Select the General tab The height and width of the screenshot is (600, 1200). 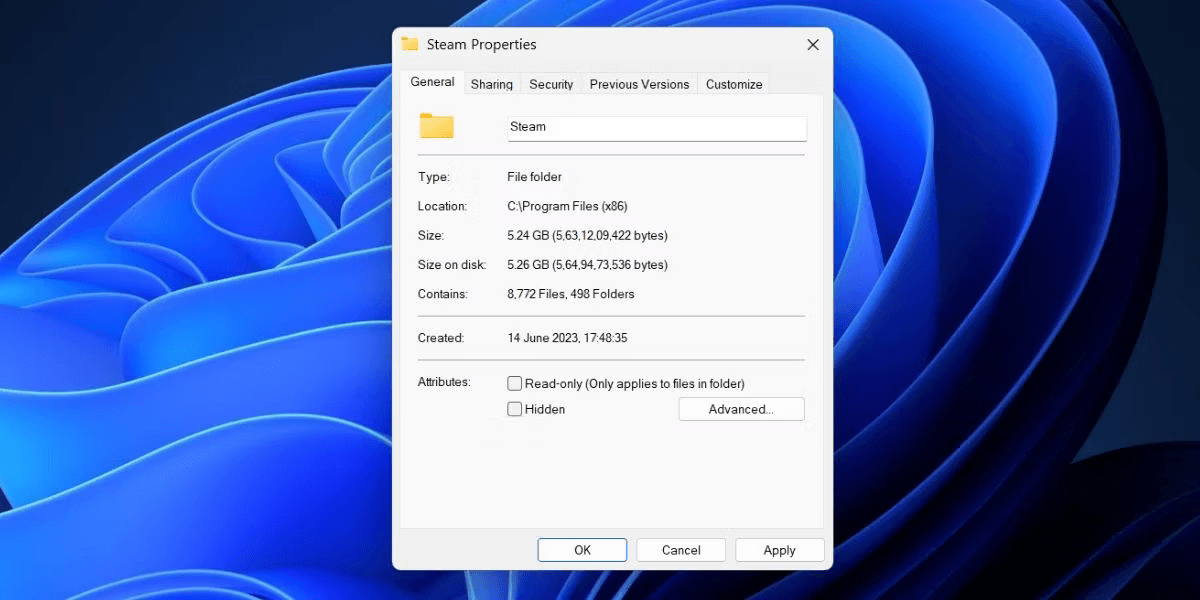(x=431, y=82)
